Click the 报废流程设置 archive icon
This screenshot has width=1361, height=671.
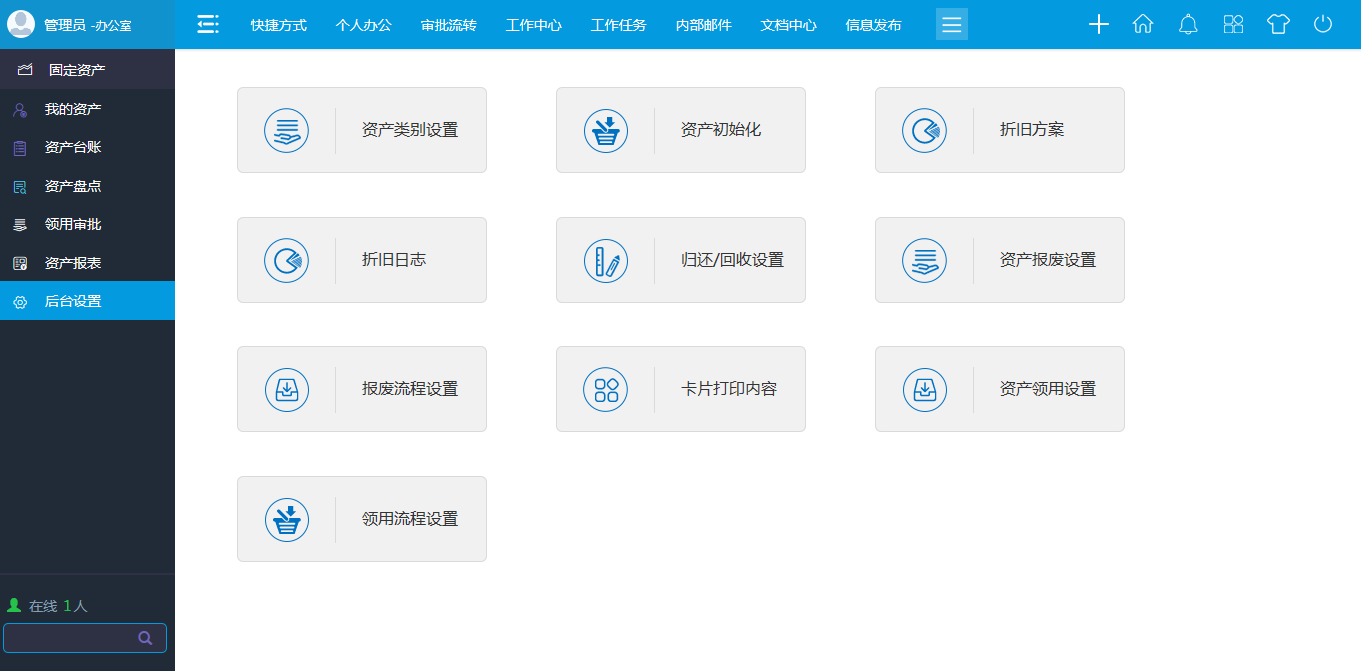pyautogui.click(x=287, y=389)
